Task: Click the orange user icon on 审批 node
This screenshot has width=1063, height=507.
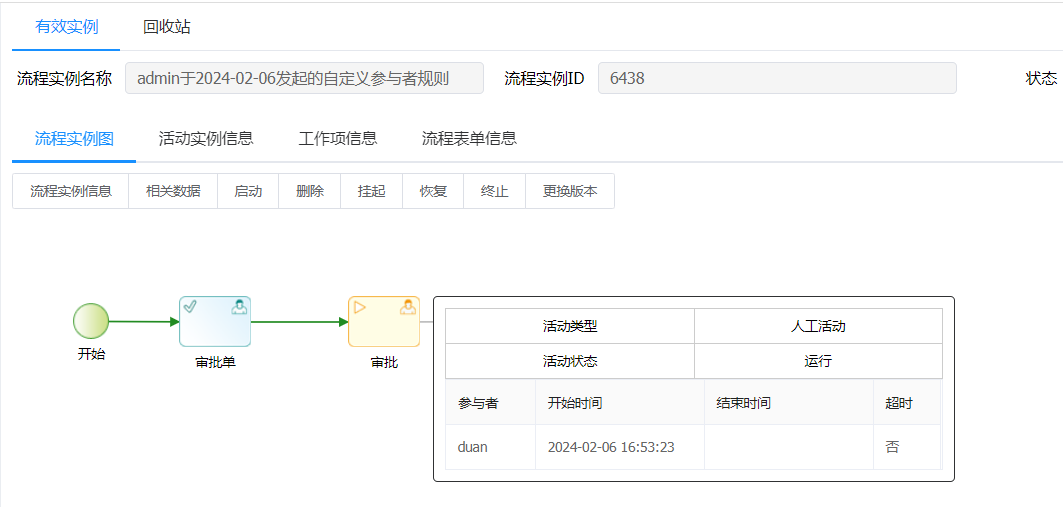Action: 408,306
